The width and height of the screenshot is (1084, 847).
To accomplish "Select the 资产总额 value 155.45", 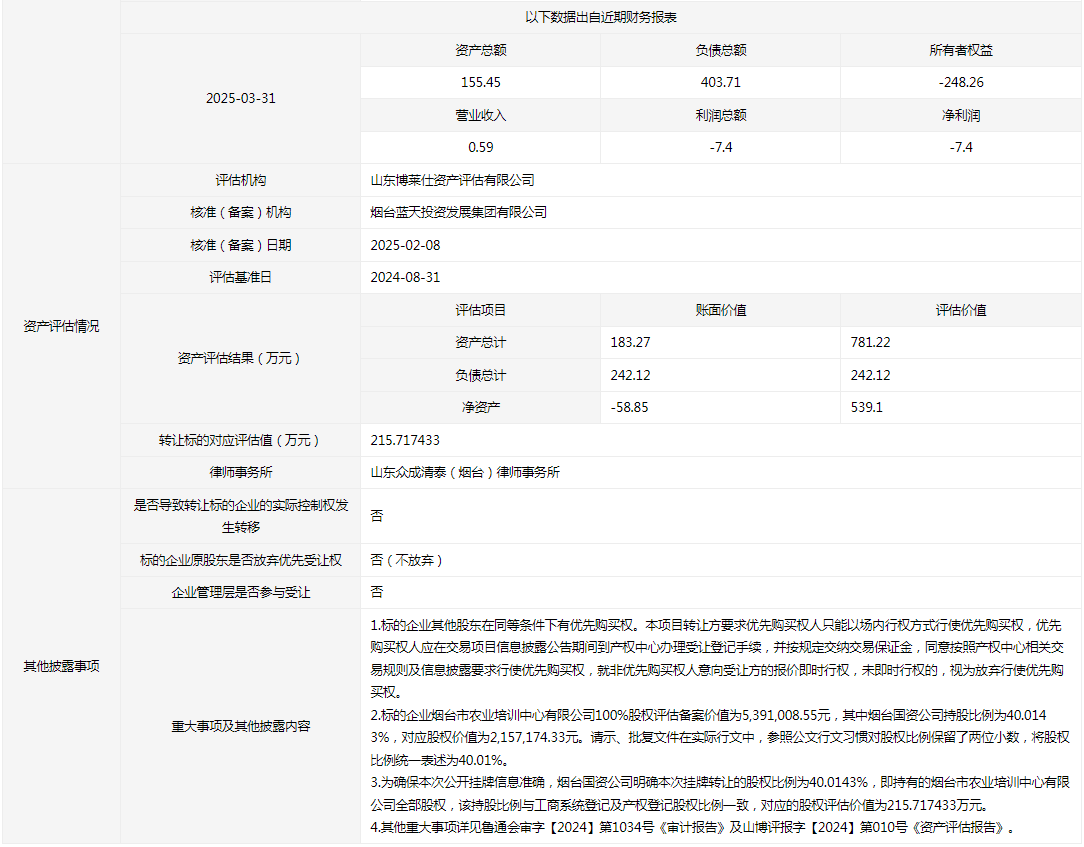I will point(480,82).
